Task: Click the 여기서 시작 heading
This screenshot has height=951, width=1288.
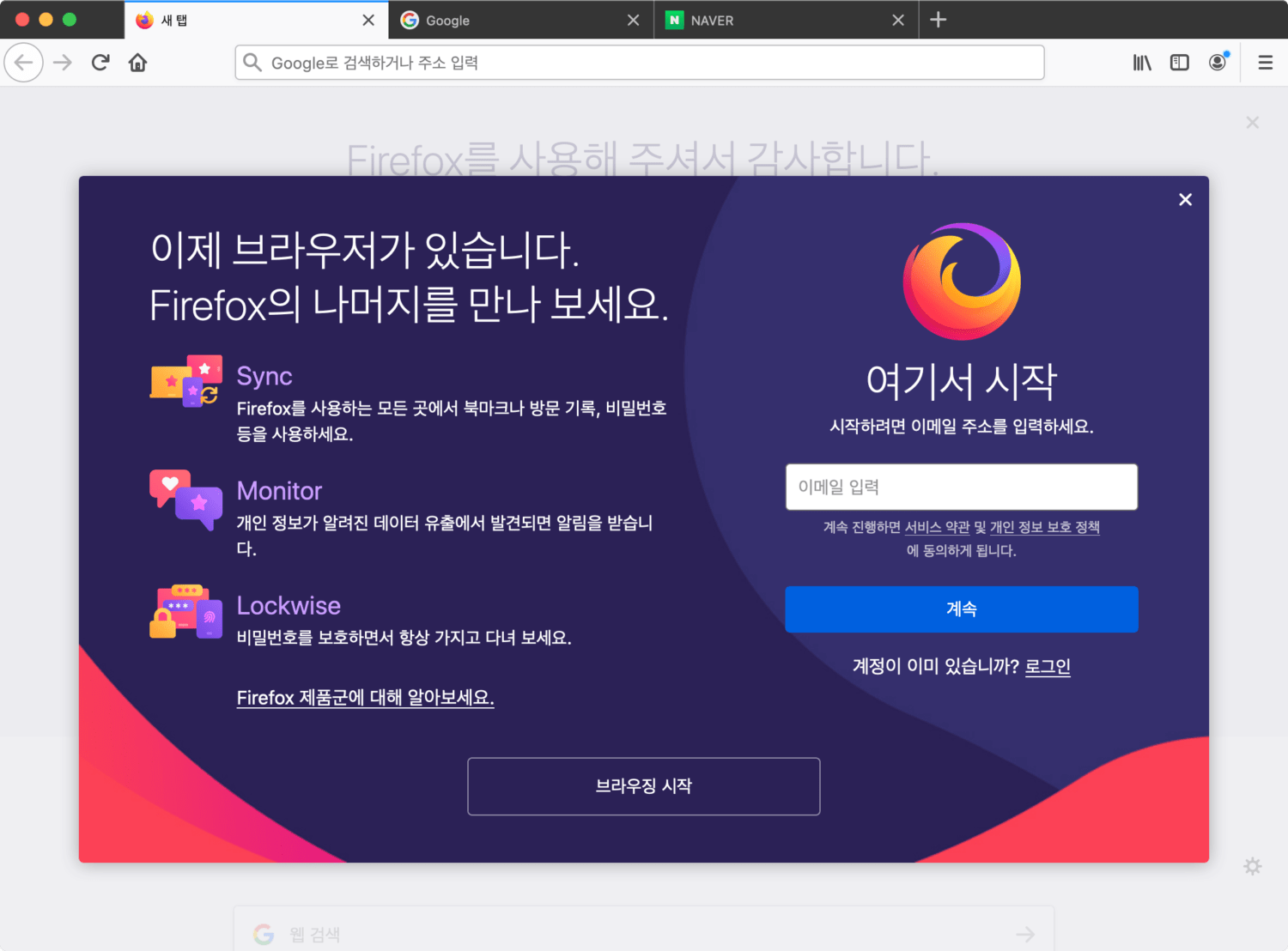Action: (962, 381)
